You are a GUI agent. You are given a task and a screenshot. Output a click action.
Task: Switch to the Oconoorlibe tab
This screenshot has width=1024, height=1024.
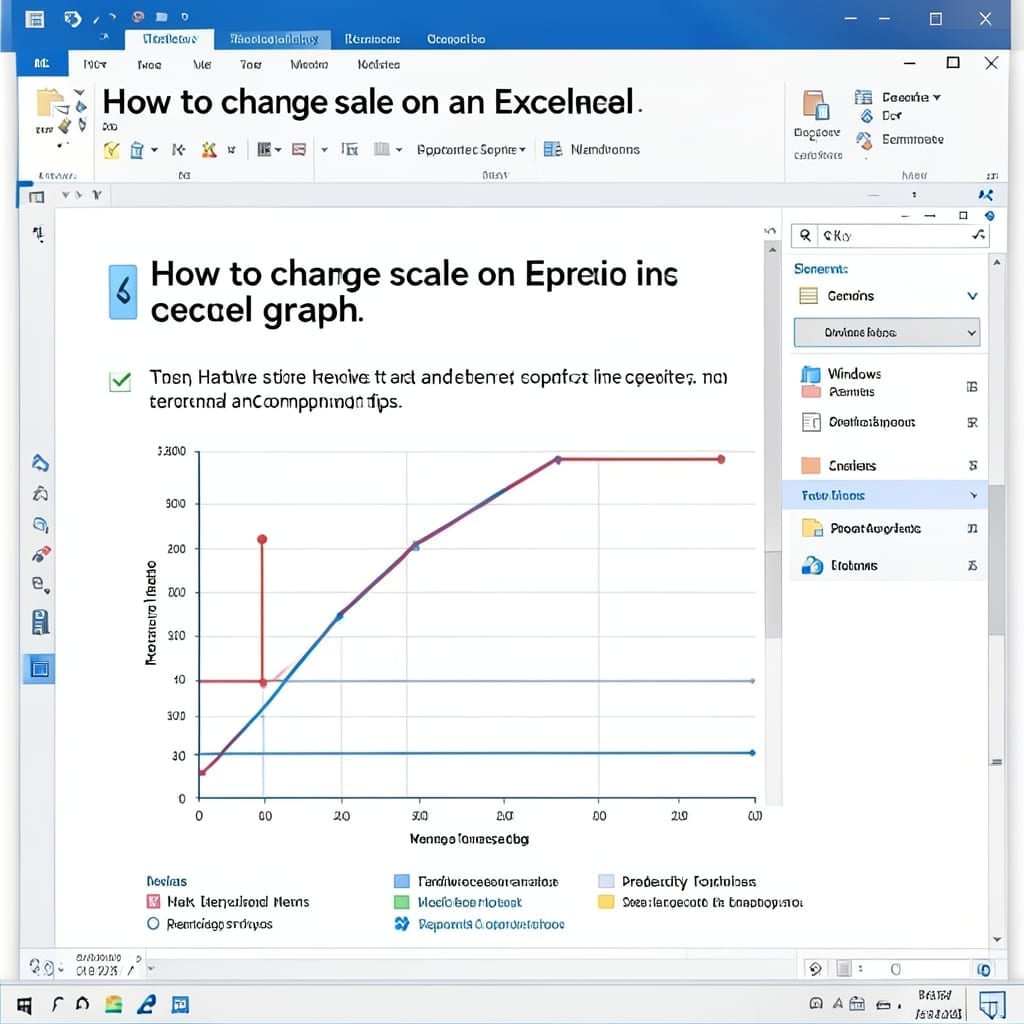(x=456, y=39)
